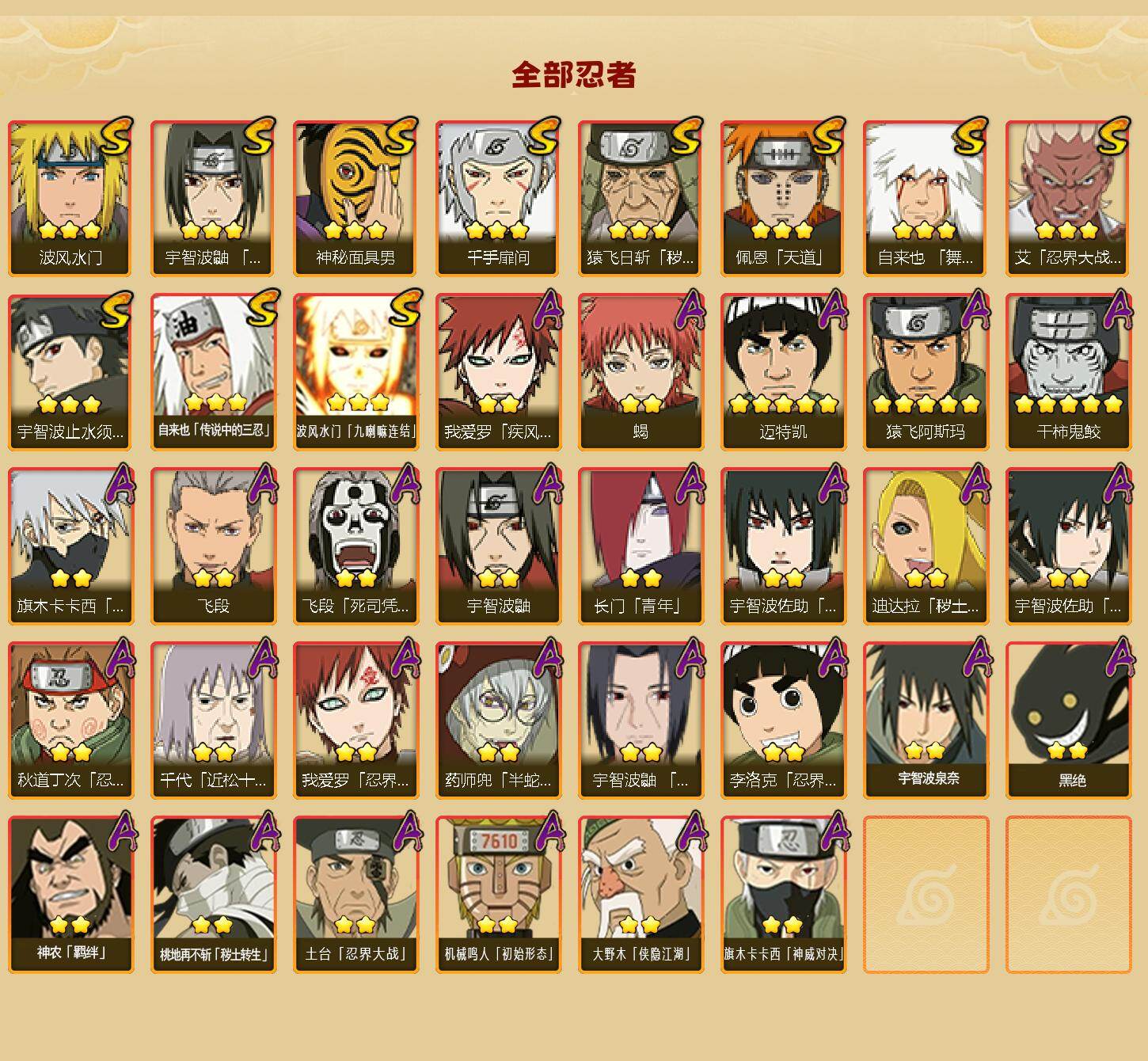Image resolution: width=1148 pixels, height=1061 pixels.
Task: Open the 神秘面具男 character card
Action: 356,198
